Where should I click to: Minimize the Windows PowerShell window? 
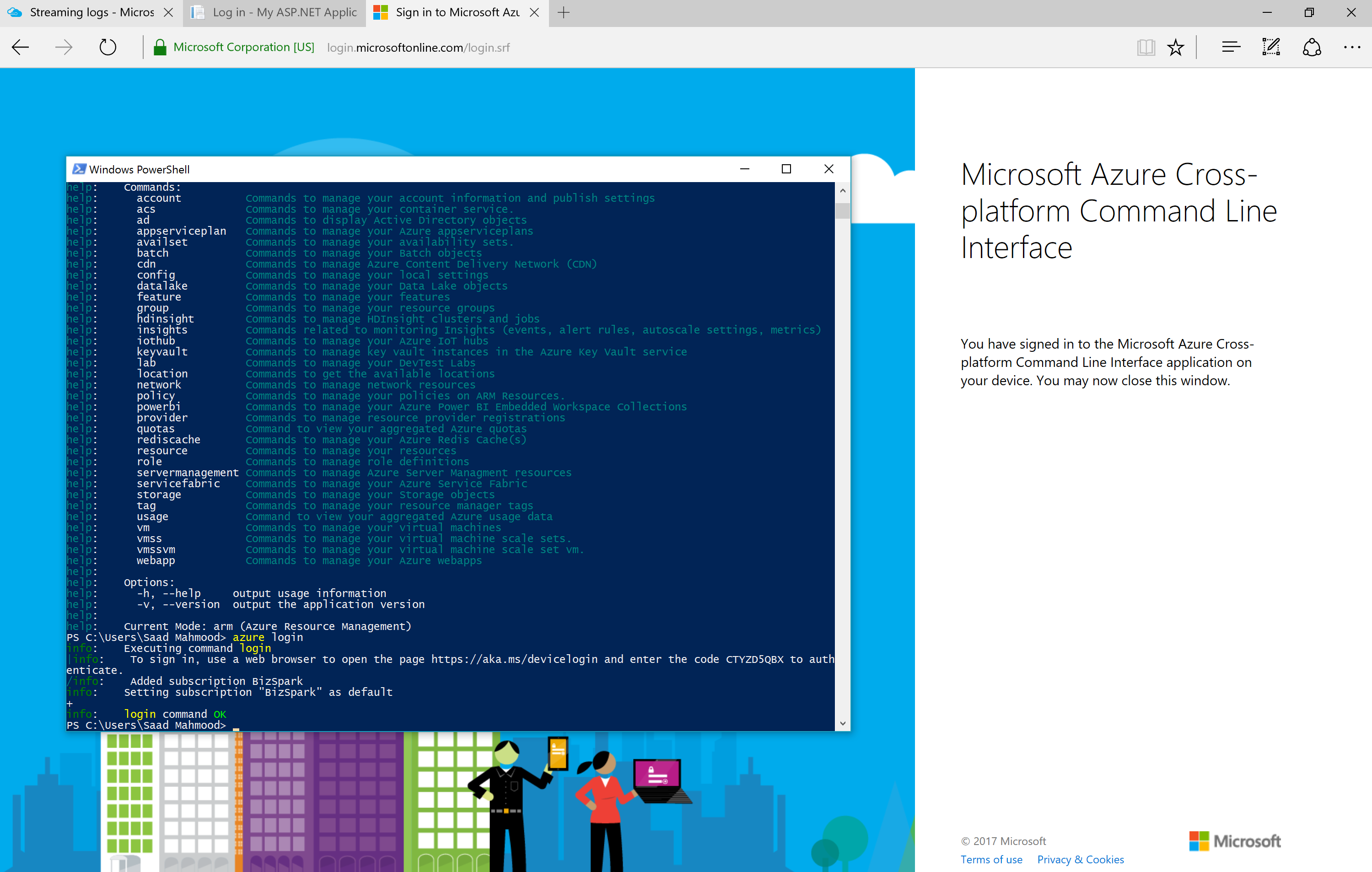(x=745, y=169)
